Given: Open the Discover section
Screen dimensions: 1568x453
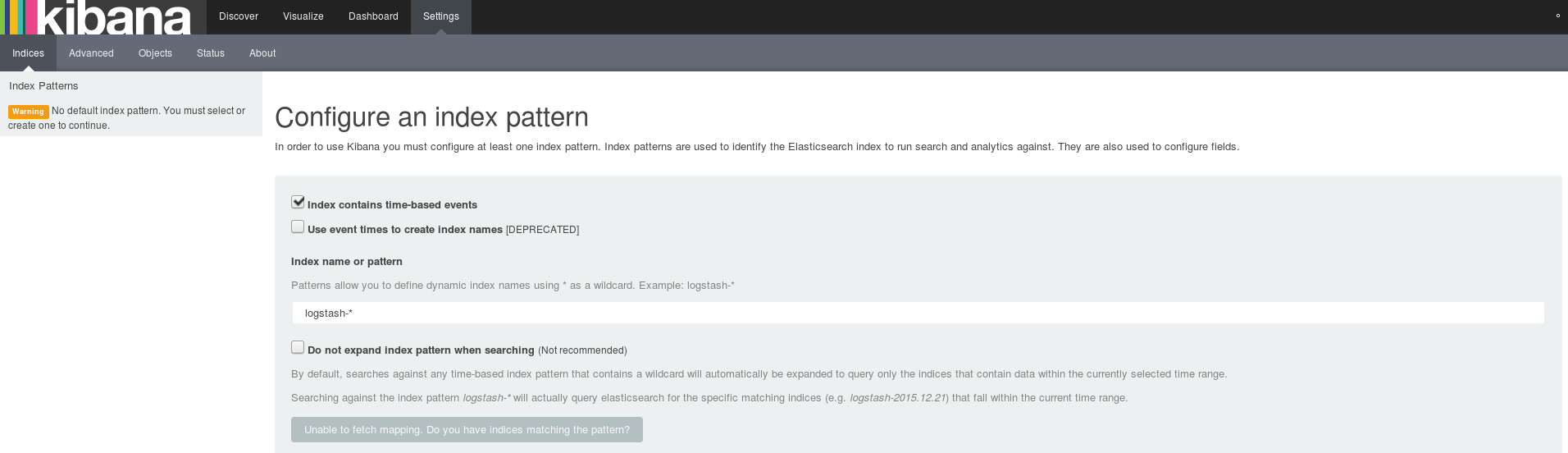Looking at the screenshot, I should [x=239, y=16].
